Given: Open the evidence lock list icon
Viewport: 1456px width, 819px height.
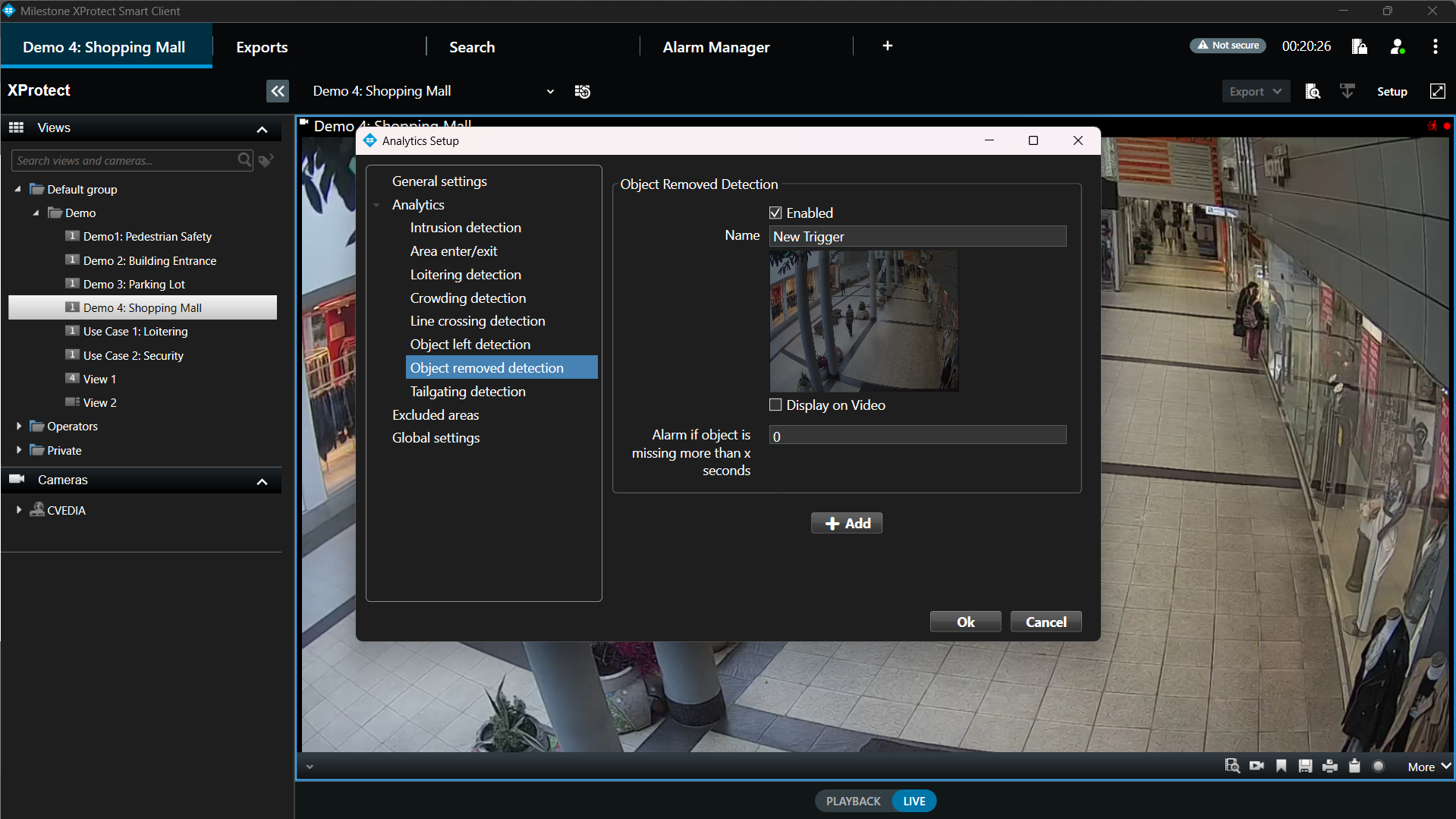Looking at the screenshot, I should [1360, 46].
